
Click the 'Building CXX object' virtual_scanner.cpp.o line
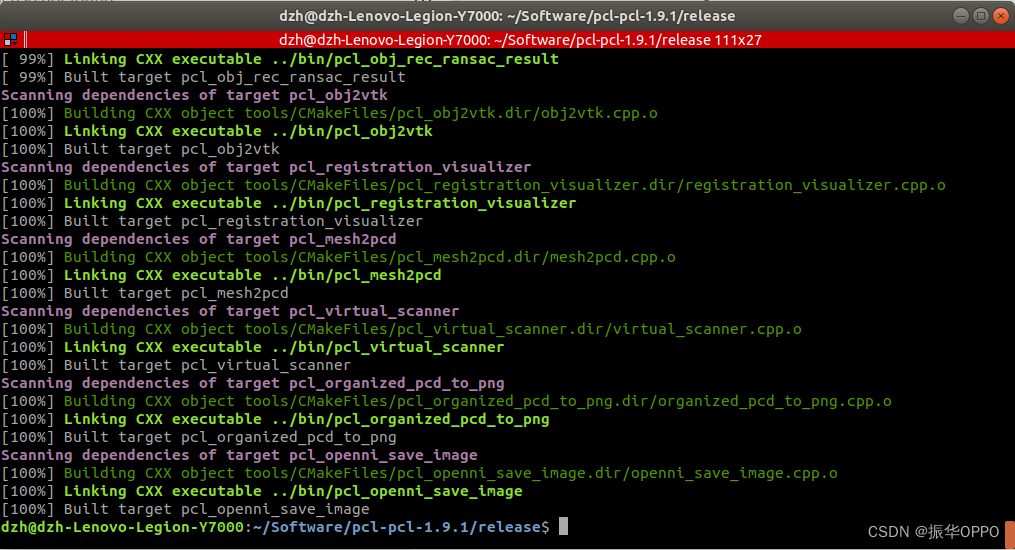pos(401,329)
